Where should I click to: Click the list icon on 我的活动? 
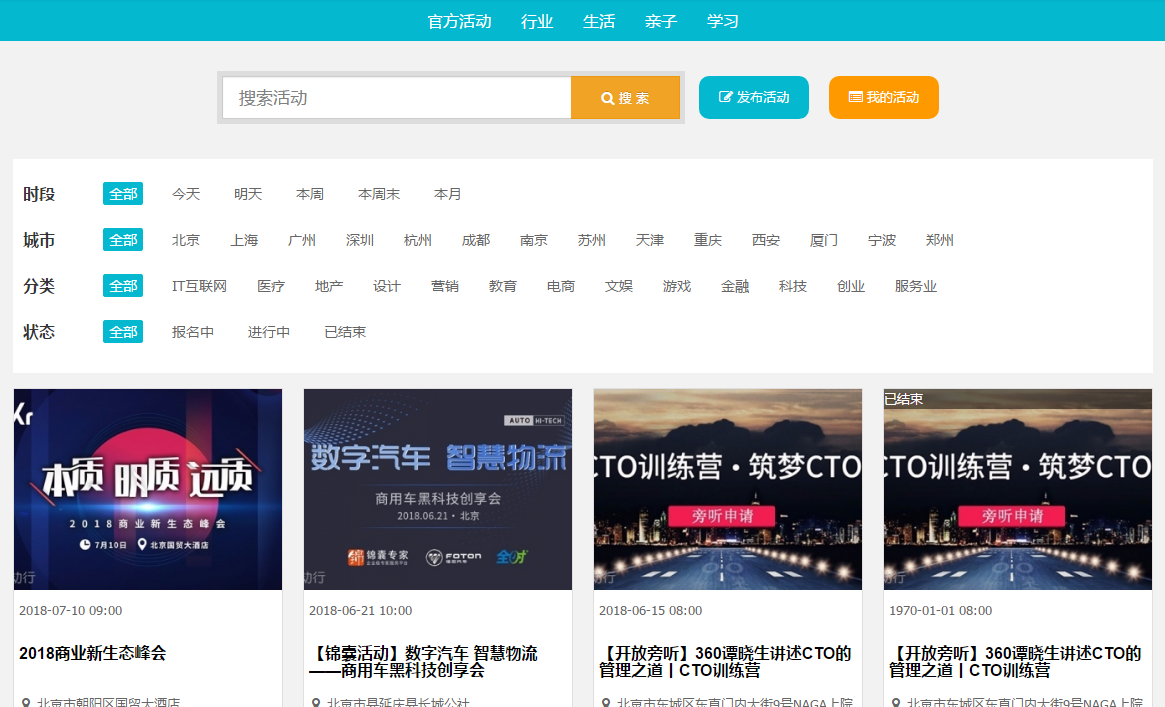pyautogui.click(x=855, y=97)
